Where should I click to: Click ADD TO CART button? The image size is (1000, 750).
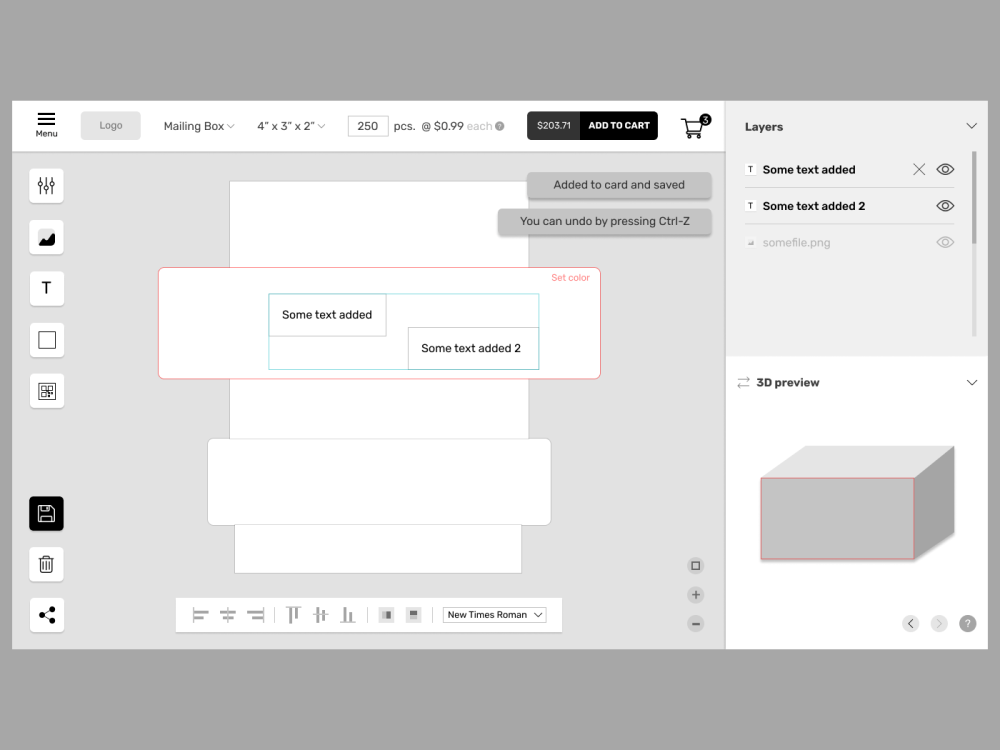(618, 125)
